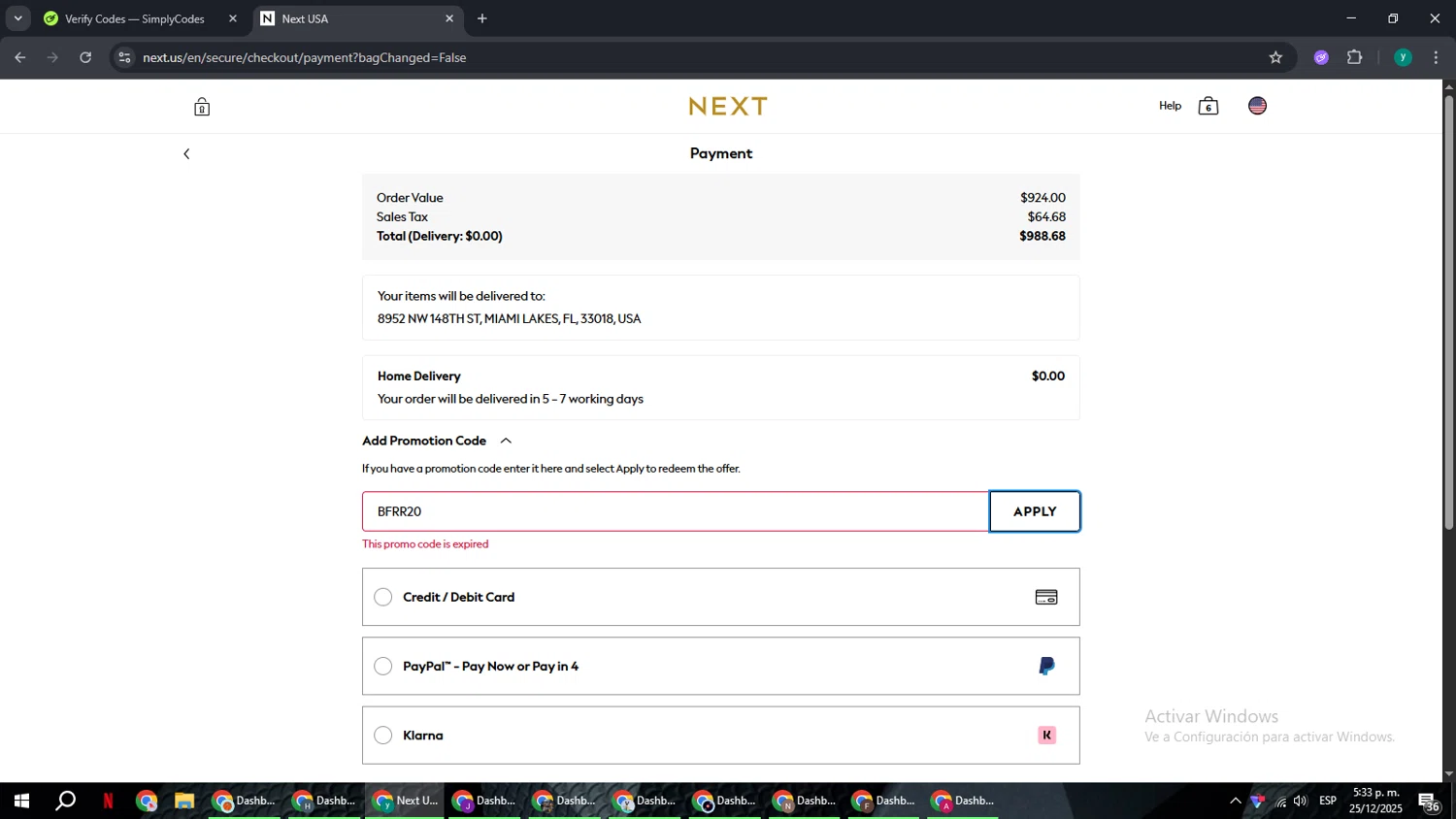Click the PayPal logo icon
Viewport: 1456px width, 819px height.
coord(1046,666)
